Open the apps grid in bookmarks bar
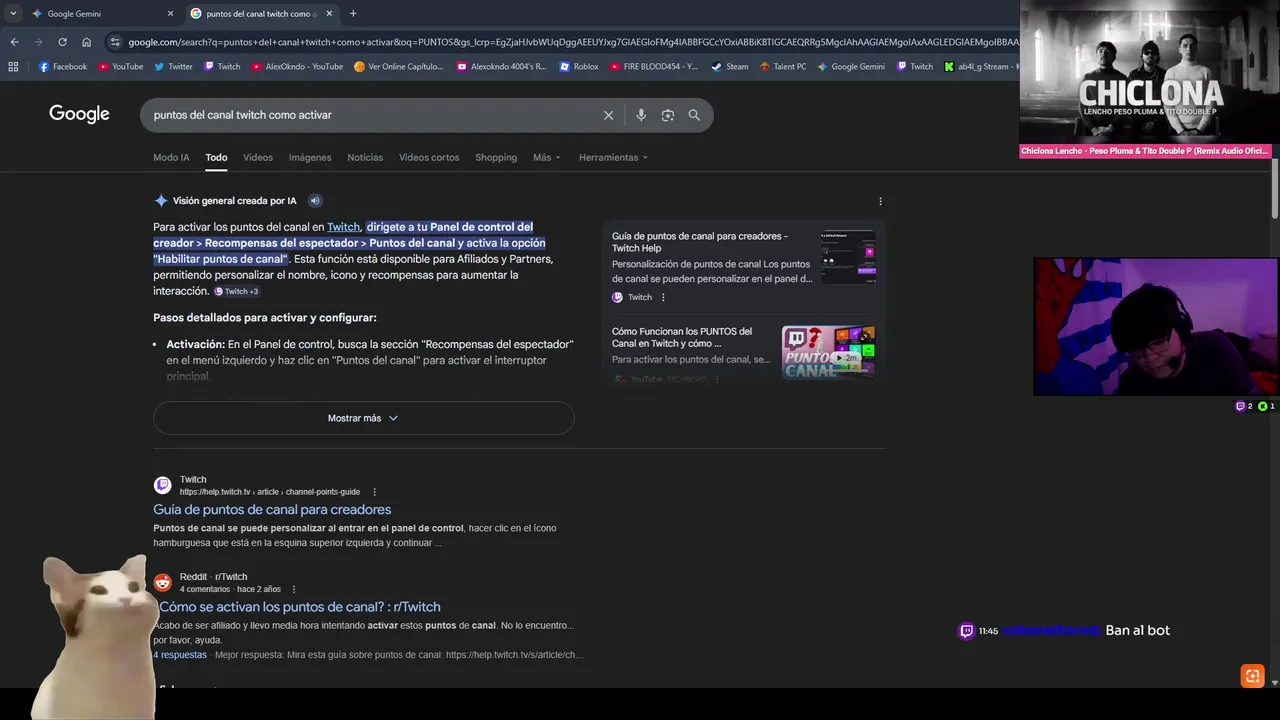The width and height of the screenshot is (1280, 720). [13, 67]
